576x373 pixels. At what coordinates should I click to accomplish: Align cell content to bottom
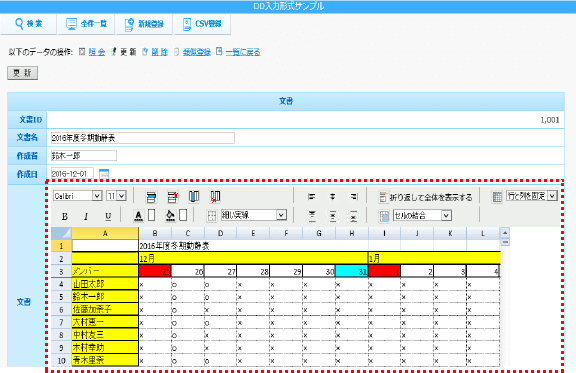[353, 216]
